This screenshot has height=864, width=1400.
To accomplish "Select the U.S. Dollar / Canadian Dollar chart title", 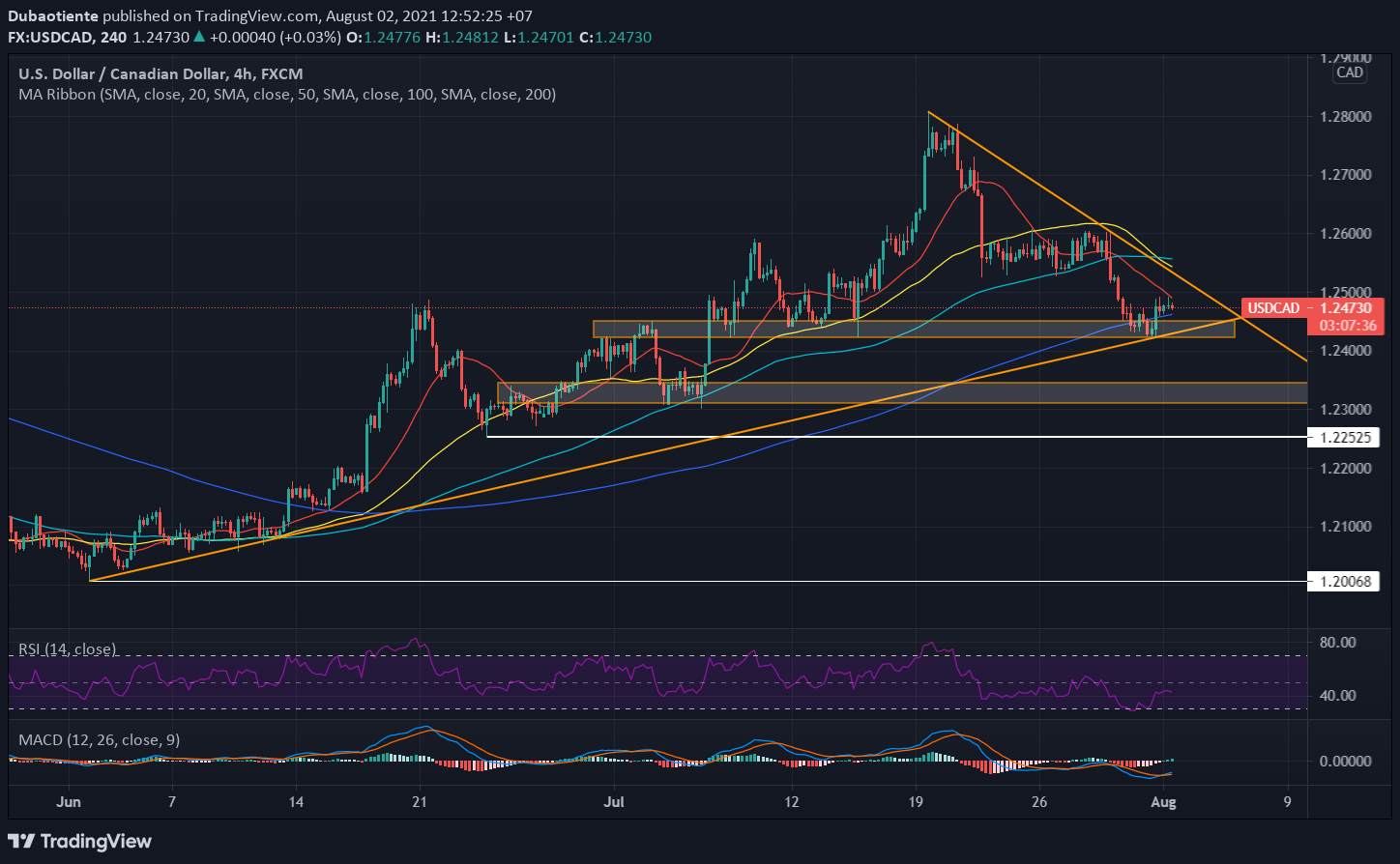I will click(x=160, y=73).
